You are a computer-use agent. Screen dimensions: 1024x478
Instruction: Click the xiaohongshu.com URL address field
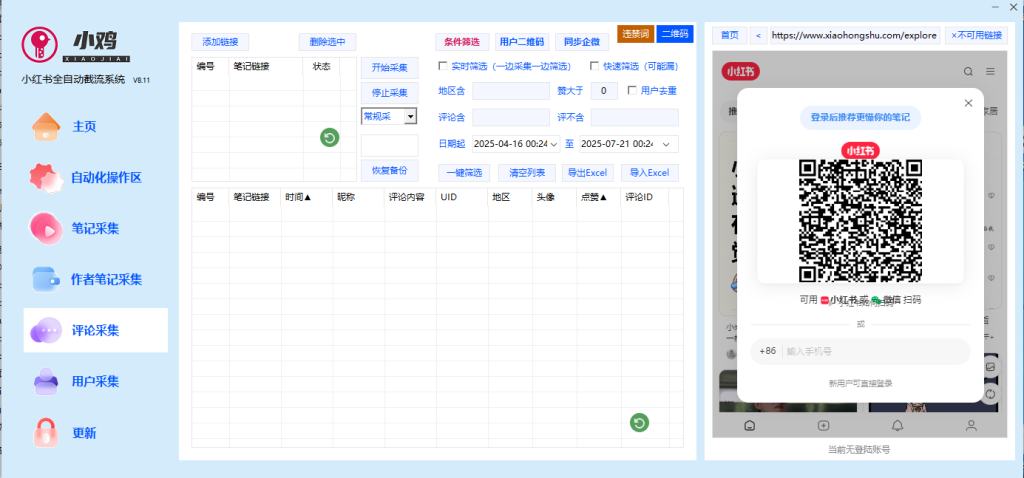tap(855, 35)
